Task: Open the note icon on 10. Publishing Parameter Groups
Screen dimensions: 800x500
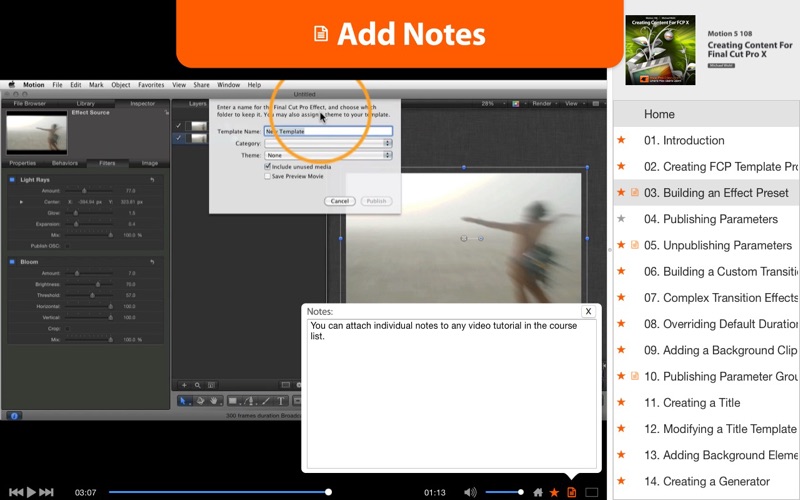Action: pos(635,376)
